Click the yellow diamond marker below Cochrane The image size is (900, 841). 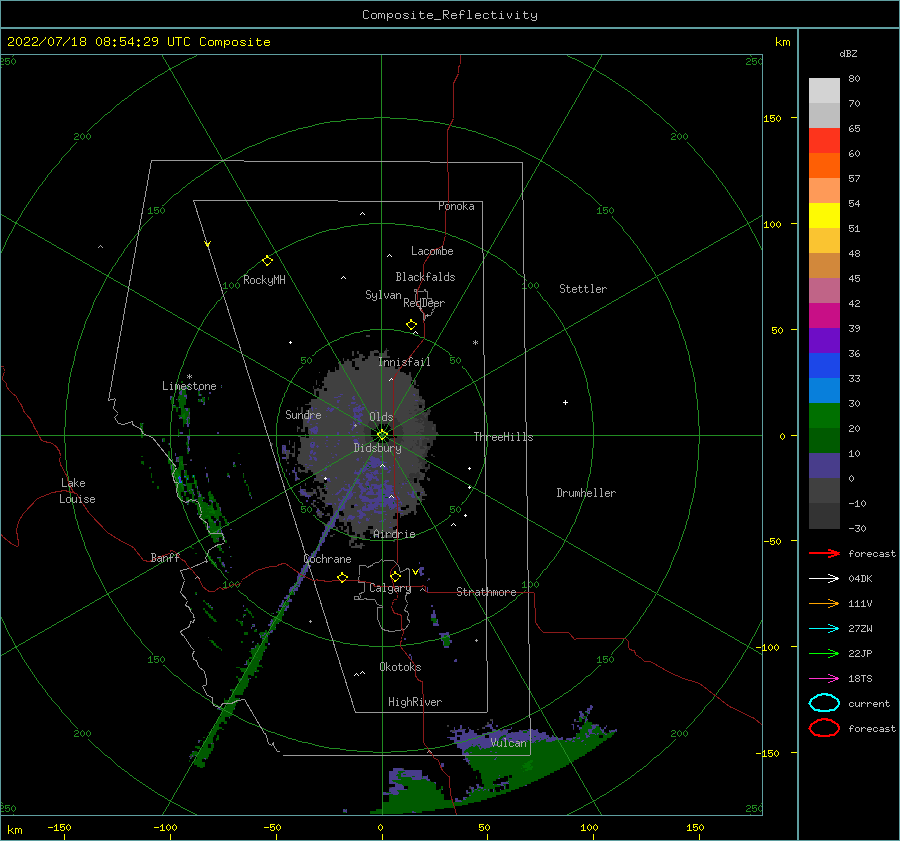[x=343, y=578]
